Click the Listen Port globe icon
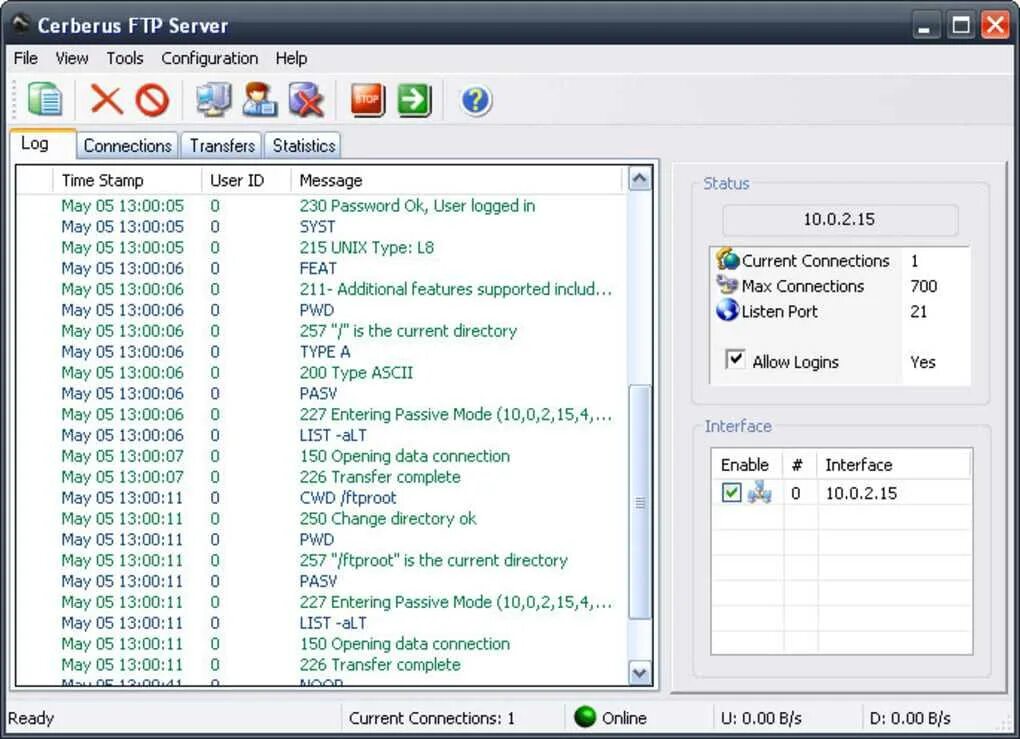The image size is (1020, 739). point(727,310)
